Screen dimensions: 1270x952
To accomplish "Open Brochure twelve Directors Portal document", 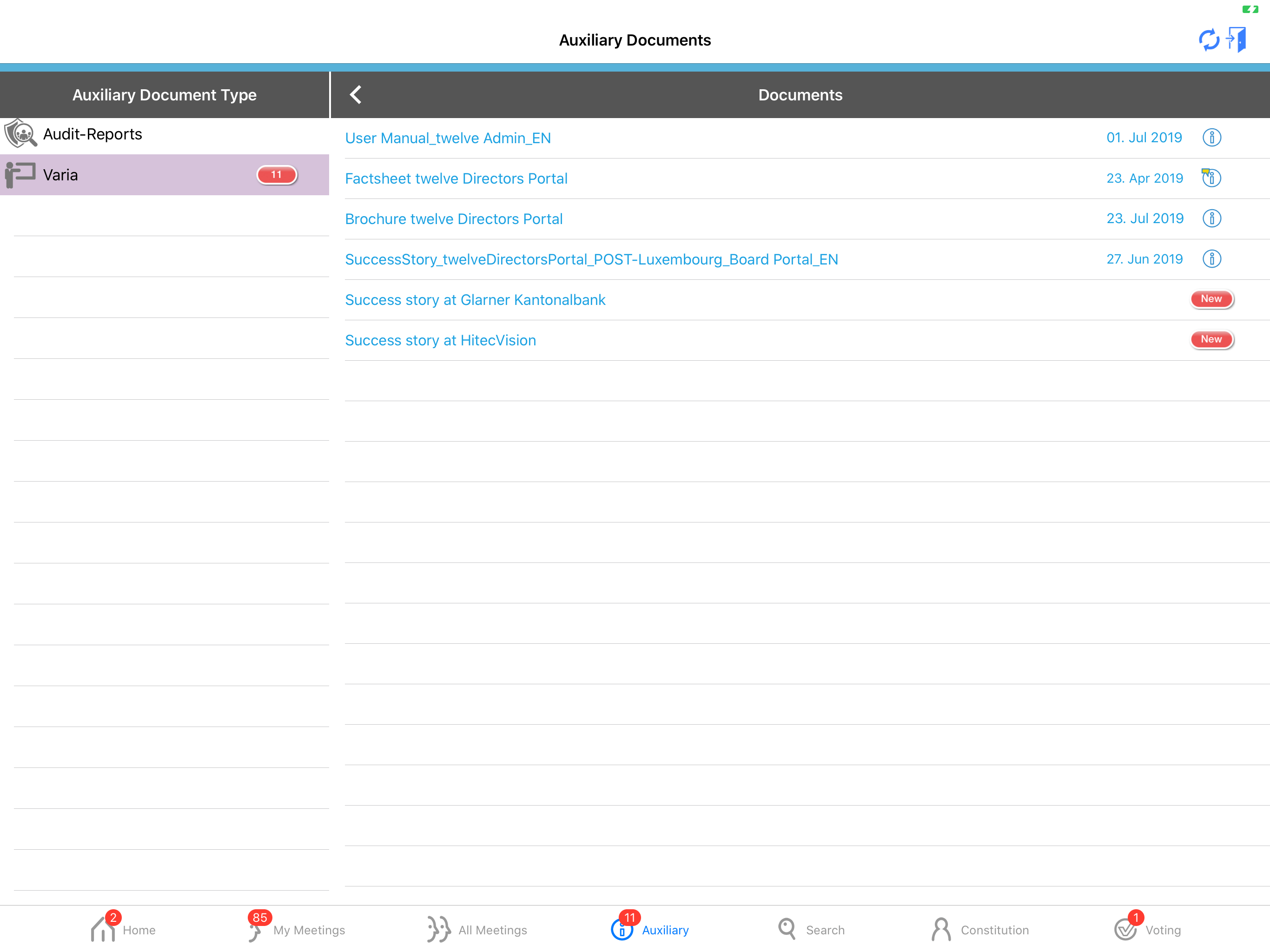I will tap(454, 219).
